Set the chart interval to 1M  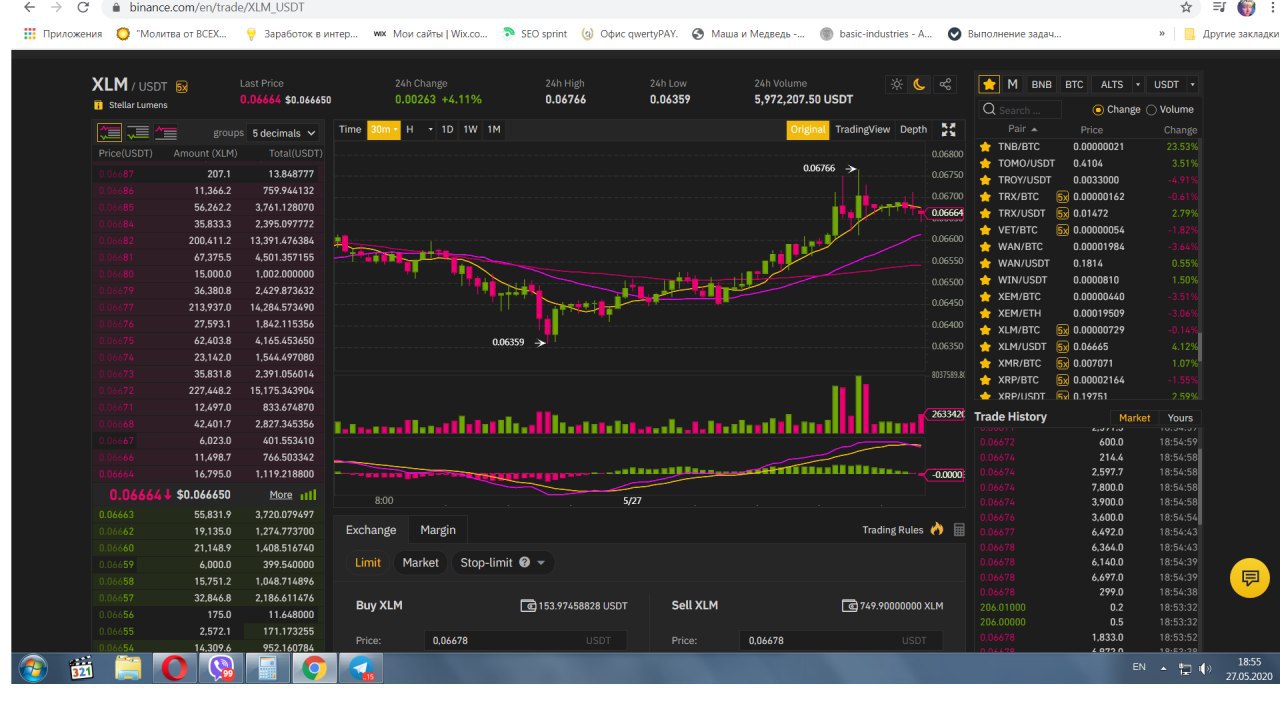point(494,129)
